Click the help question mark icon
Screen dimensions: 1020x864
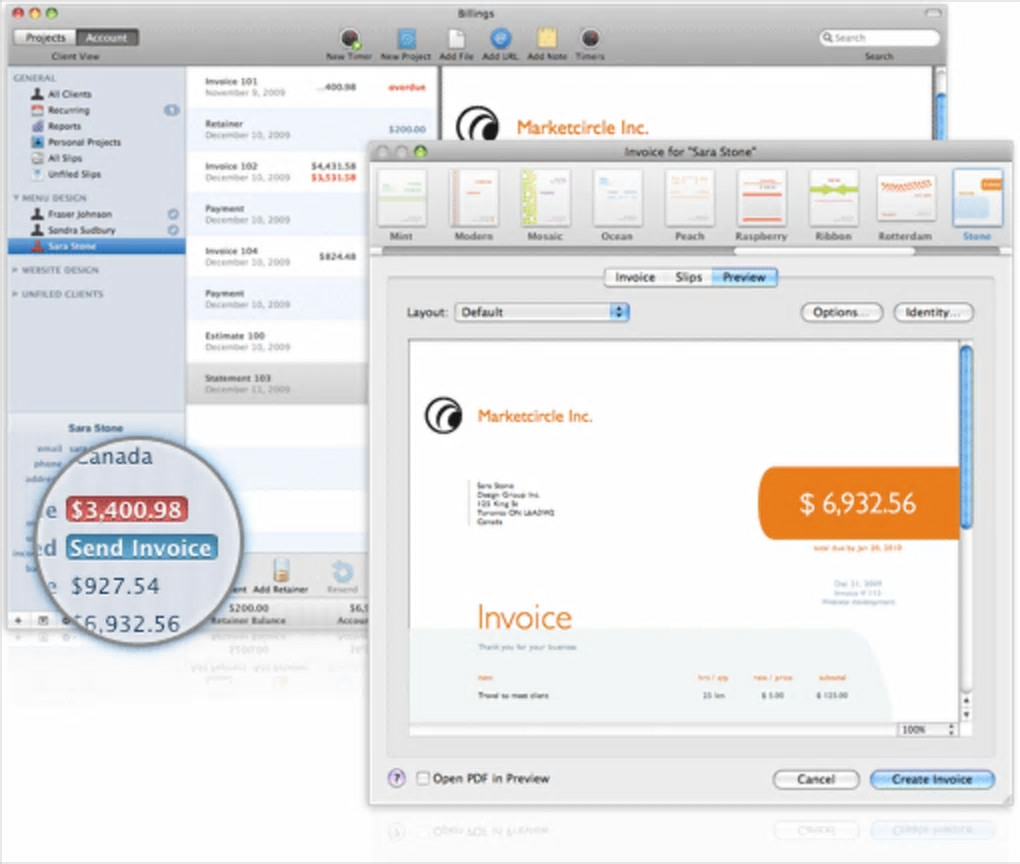tap(396, 778)
